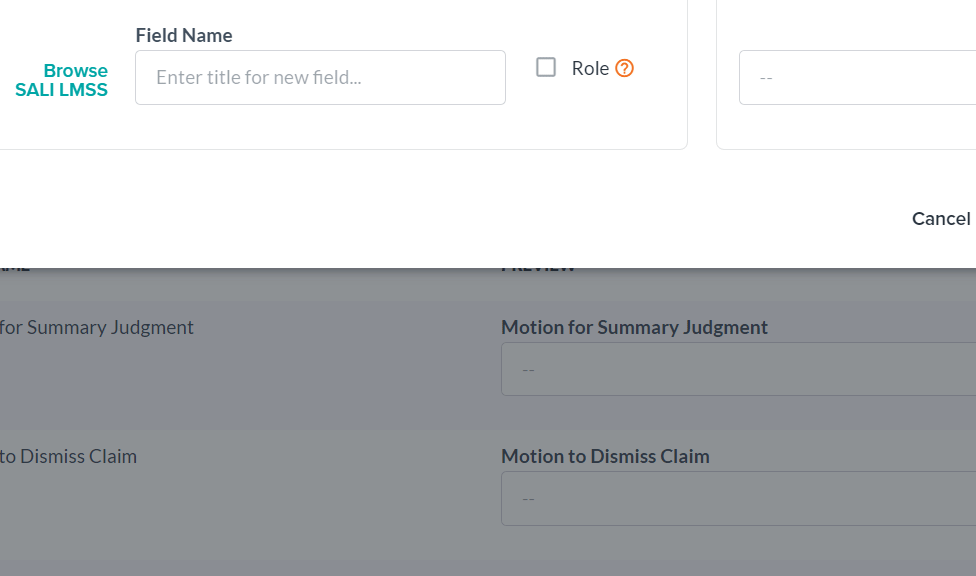Image resolution: width=976 pixels, height=576 pixels.
Task: Click the Role text label
Action: 592,68
